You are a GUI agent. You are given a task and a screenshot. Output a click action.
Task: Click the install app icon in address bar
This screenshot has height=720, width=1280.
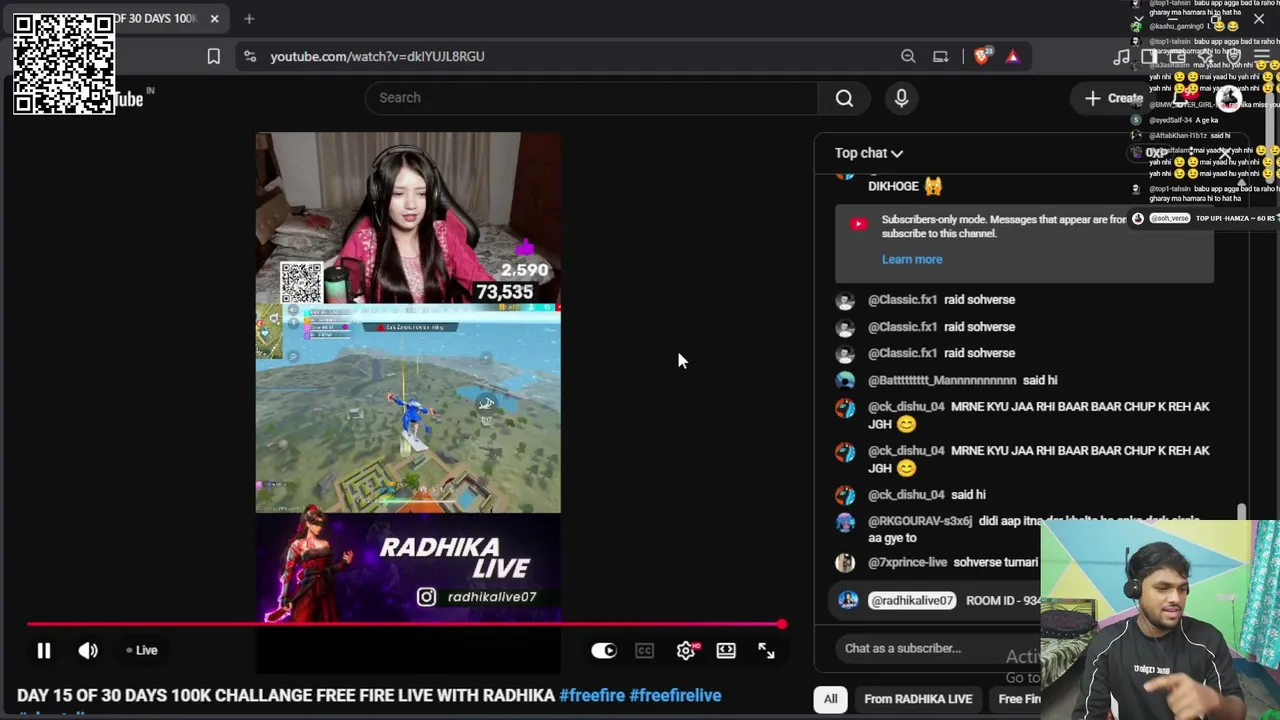pyautogui.click(x=940, y=57)
